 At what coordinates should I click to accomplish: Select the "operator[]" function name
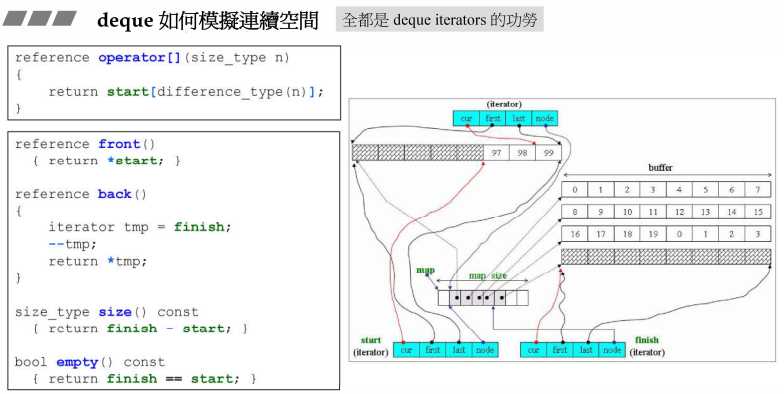[x=139, y=58]
